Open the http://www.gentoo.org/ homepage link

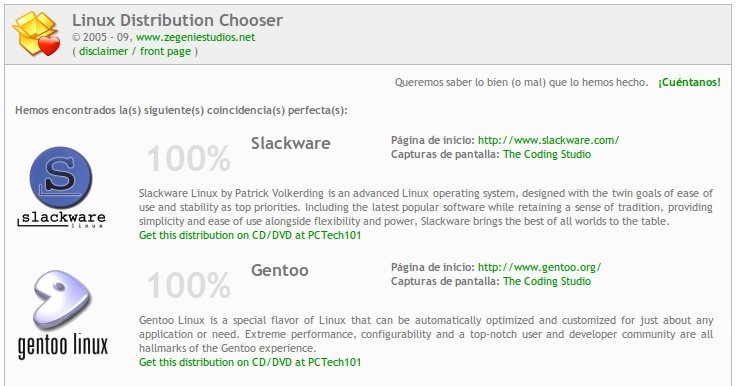(539, 267)
